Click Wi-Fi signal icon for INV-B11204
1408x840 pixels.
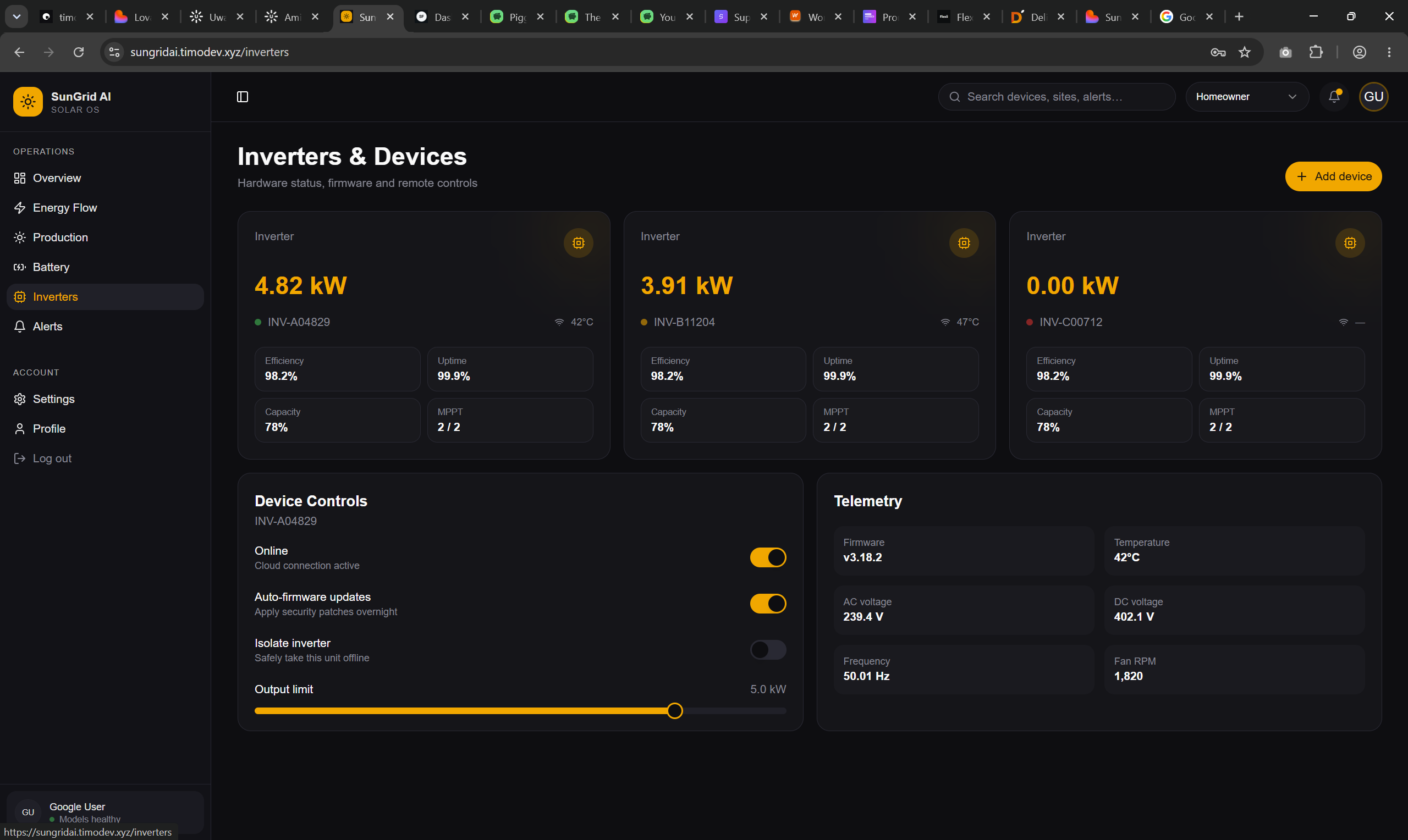point(945,322)
